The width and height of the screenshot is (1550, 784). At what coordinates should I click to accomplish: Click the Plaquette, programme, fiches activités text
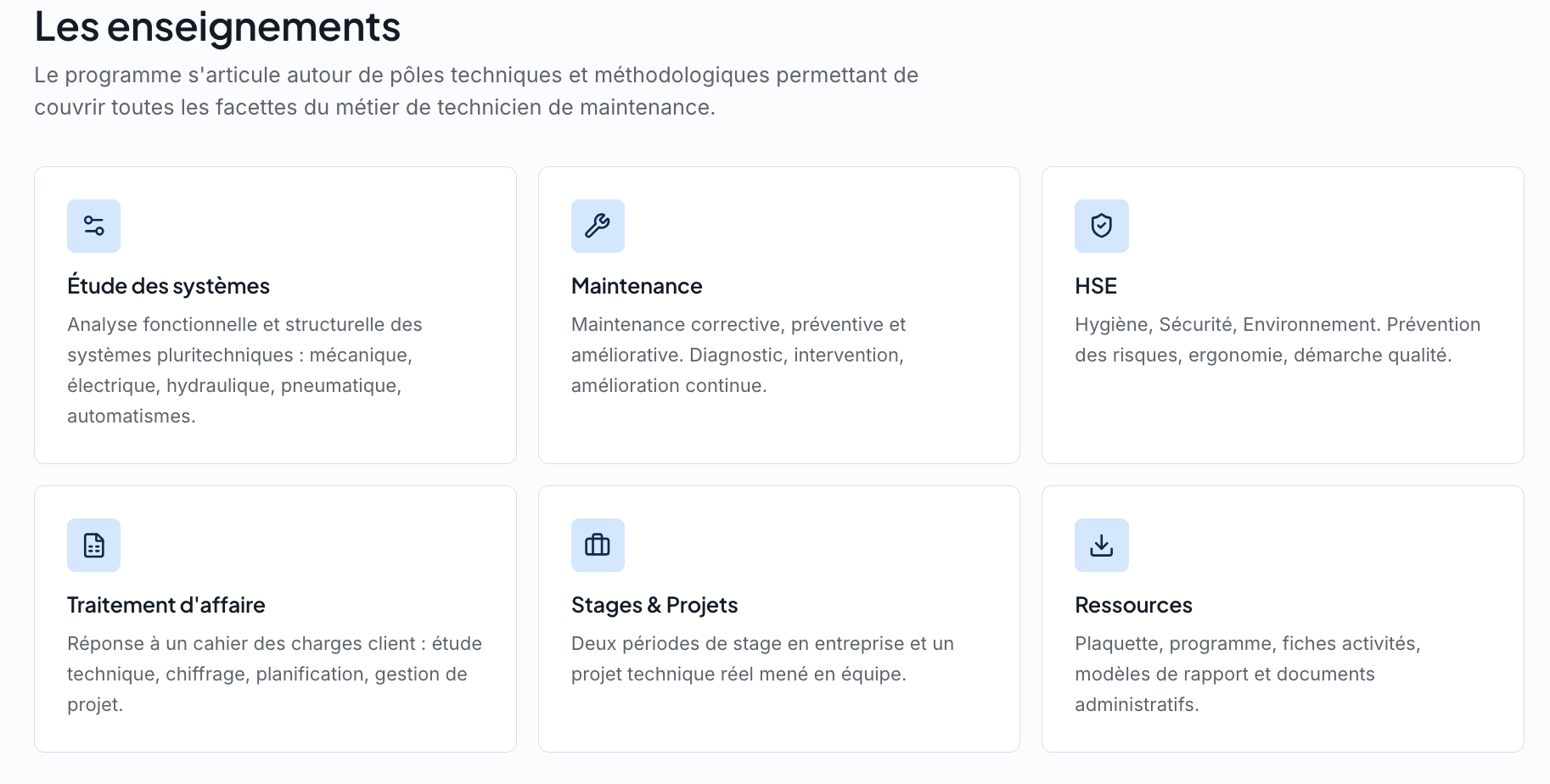[x=1248, y=674]
